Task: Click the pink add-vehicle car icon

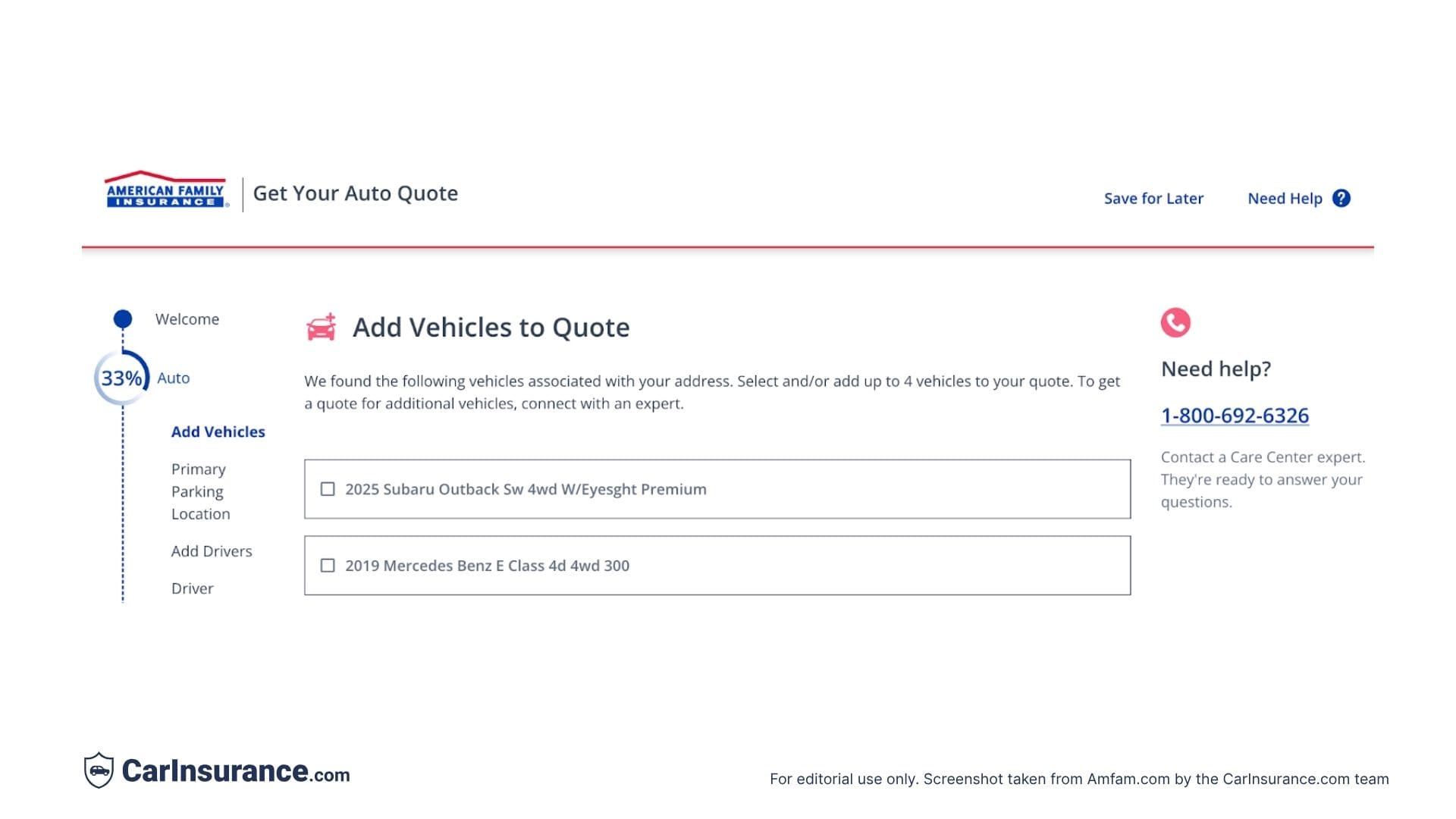Action: (322, 328)
